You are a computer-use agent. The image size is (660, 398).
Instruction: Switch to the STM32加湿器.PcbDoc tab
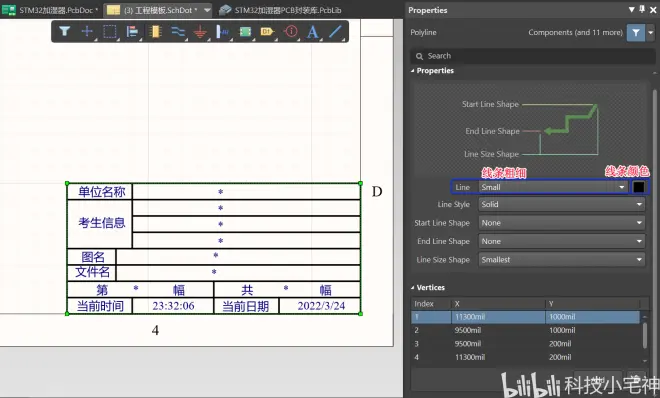tap(50, 10)
